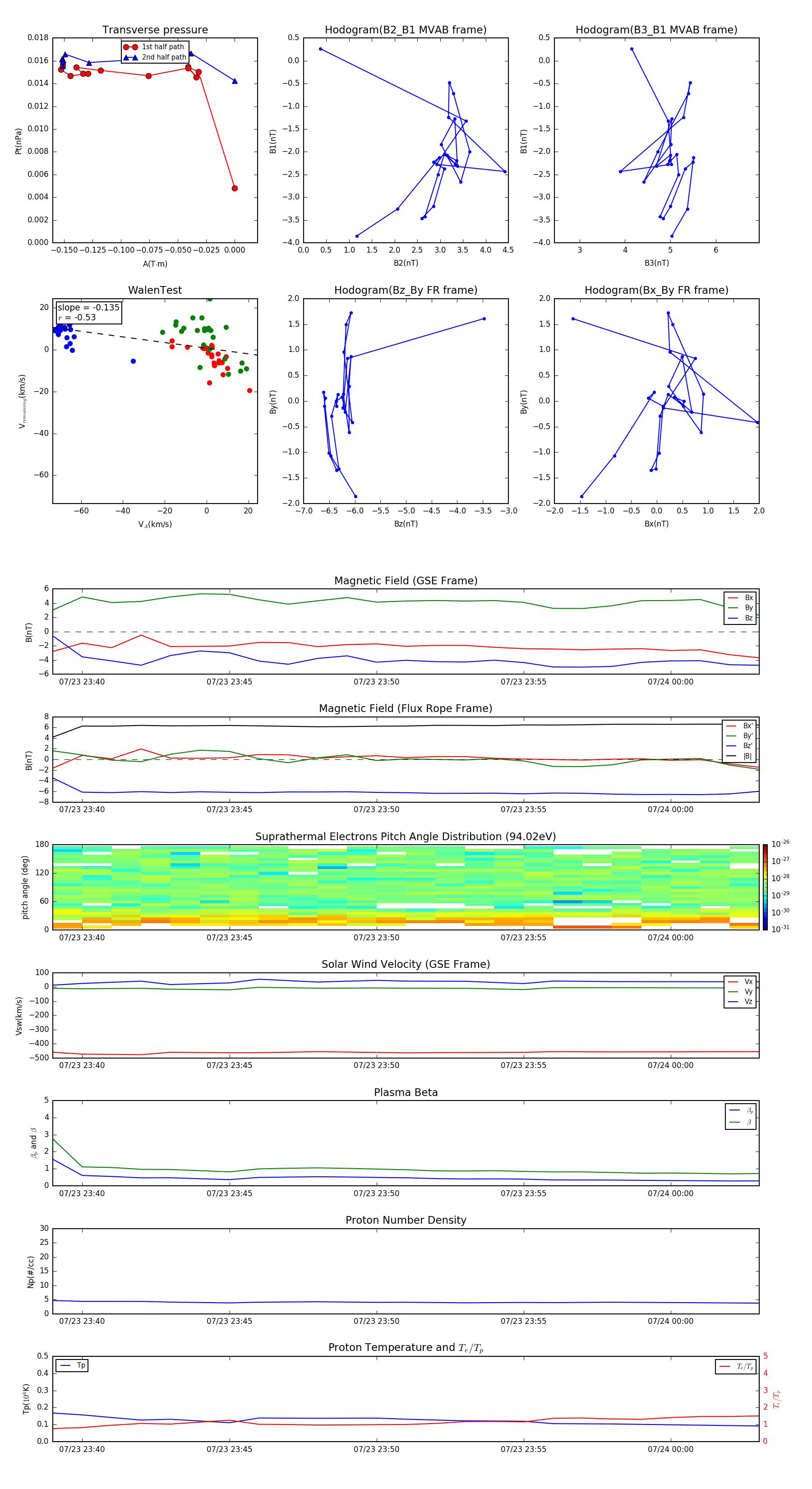This screenshot has width=812, height=1489.
Task: Click Vy in the solar wind legend
Action: tap(740, 991)
